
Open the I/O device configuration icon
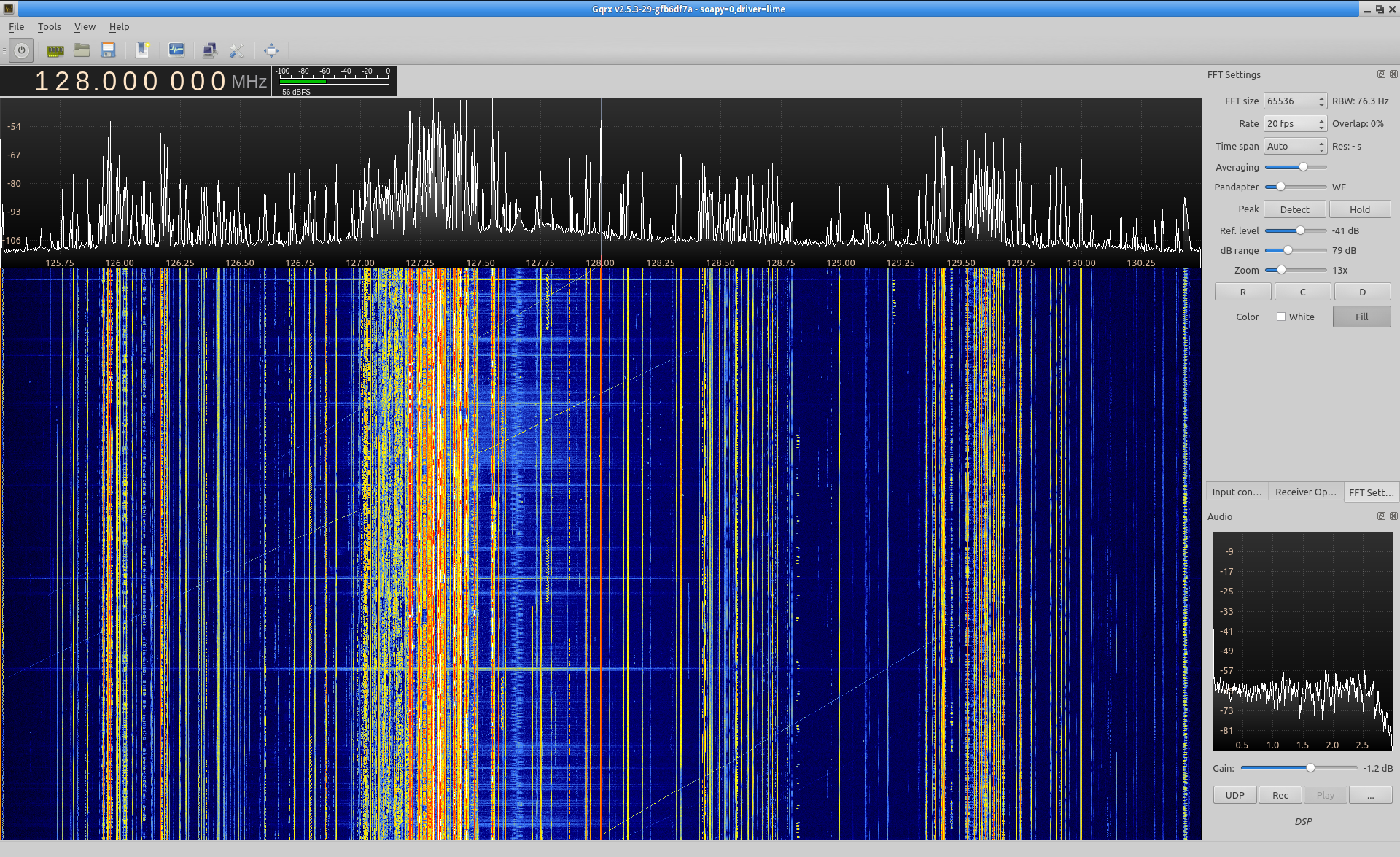coord(55,50)
